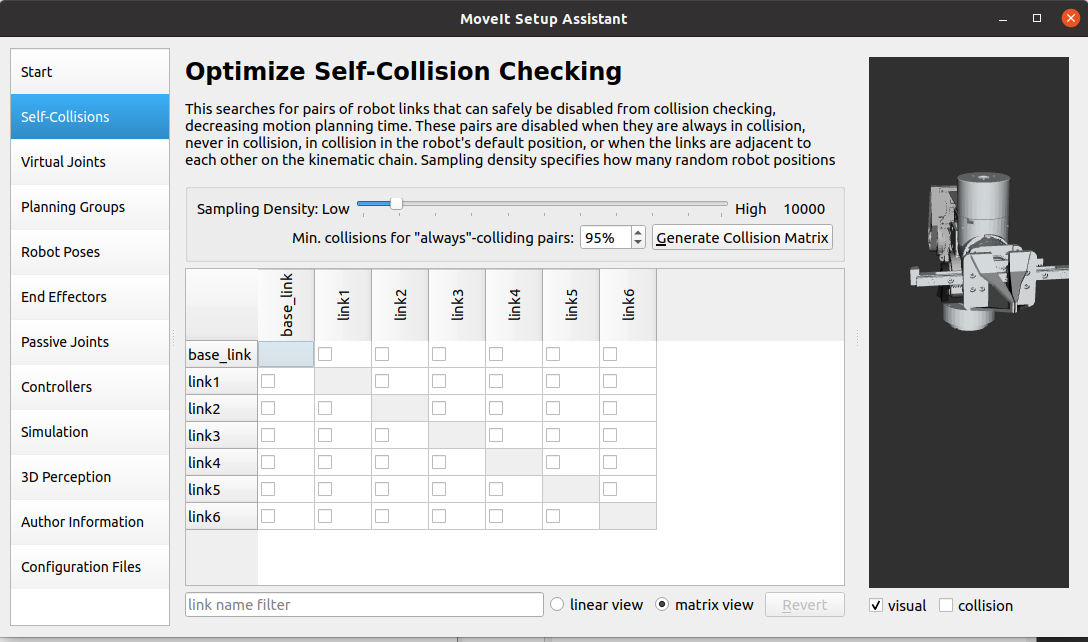The height and width of the screenshot is (642, 1088).
Task: Select the link6 row header
Action: click(221, 516)
